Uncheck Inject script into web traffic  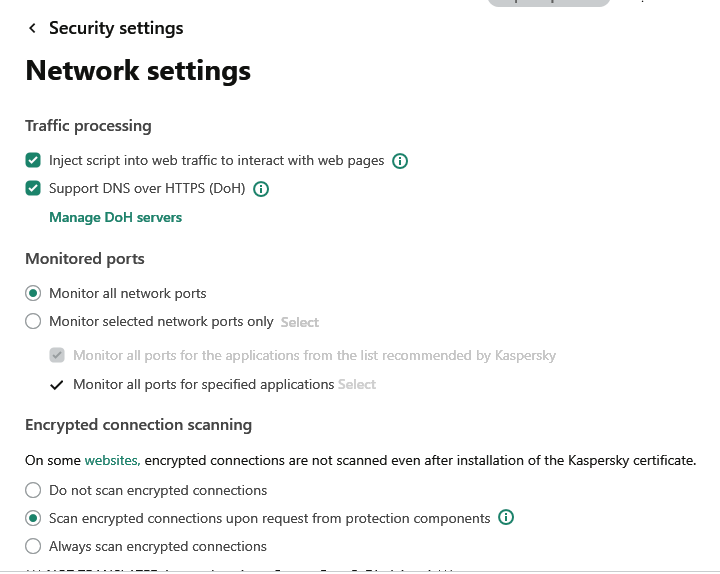click(33, 160)
